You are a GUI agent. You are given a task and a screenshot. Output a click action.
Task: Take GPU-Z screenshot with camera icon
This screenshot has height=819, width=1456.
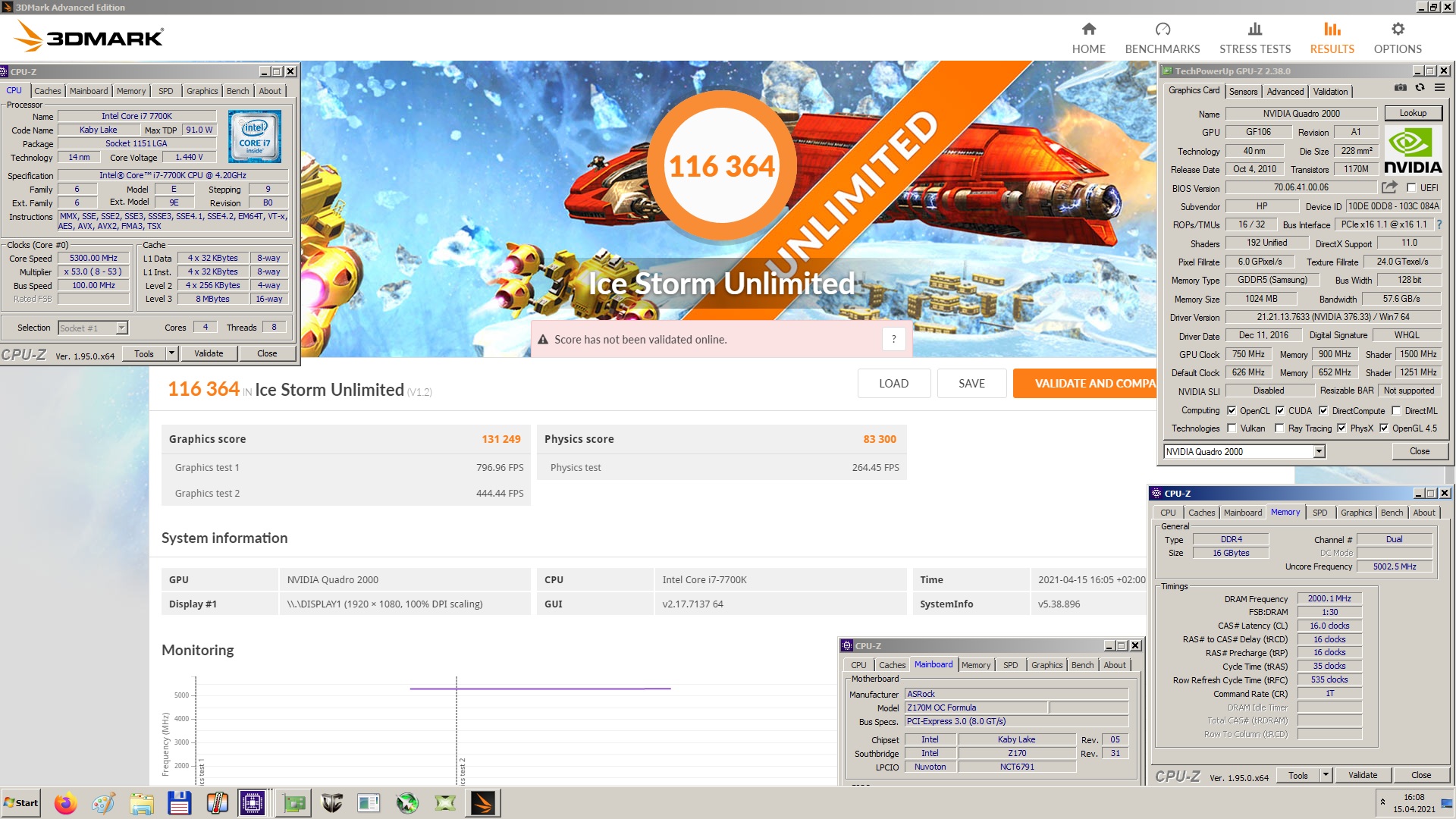(x=1400, y=88)
